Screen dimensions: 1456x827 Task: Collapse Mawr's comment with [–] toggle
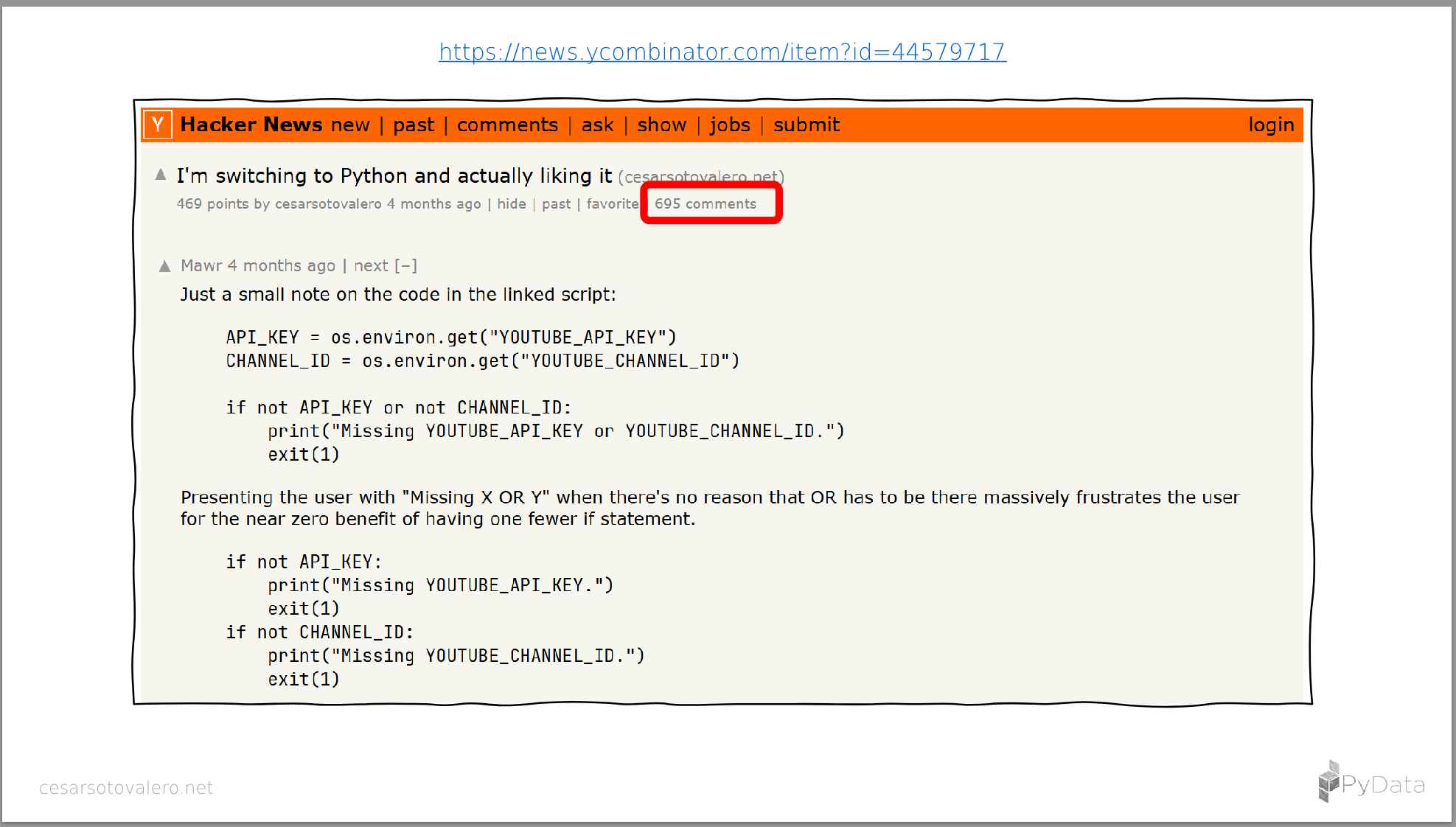click(405, 266)
